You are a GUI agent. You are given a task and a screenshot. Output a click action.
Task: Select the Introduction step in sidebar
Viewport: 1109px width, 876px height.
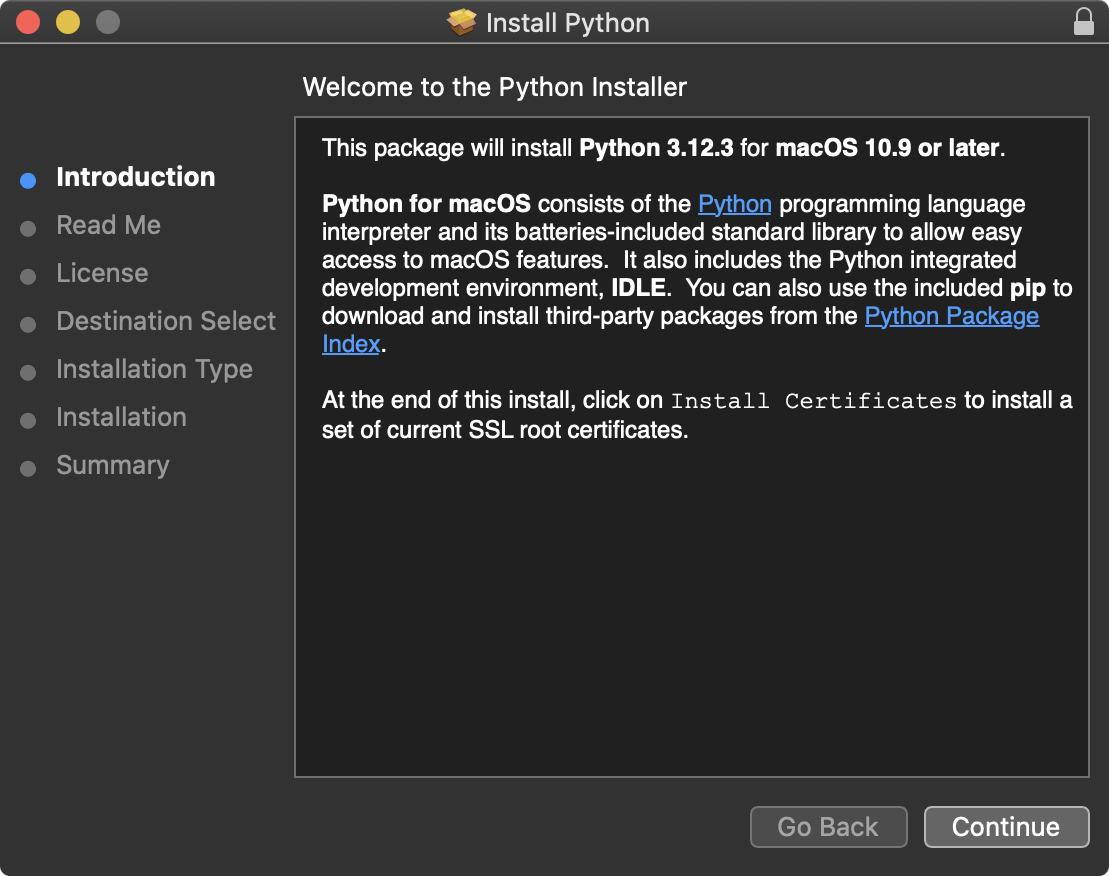click(x=135, y=177)
